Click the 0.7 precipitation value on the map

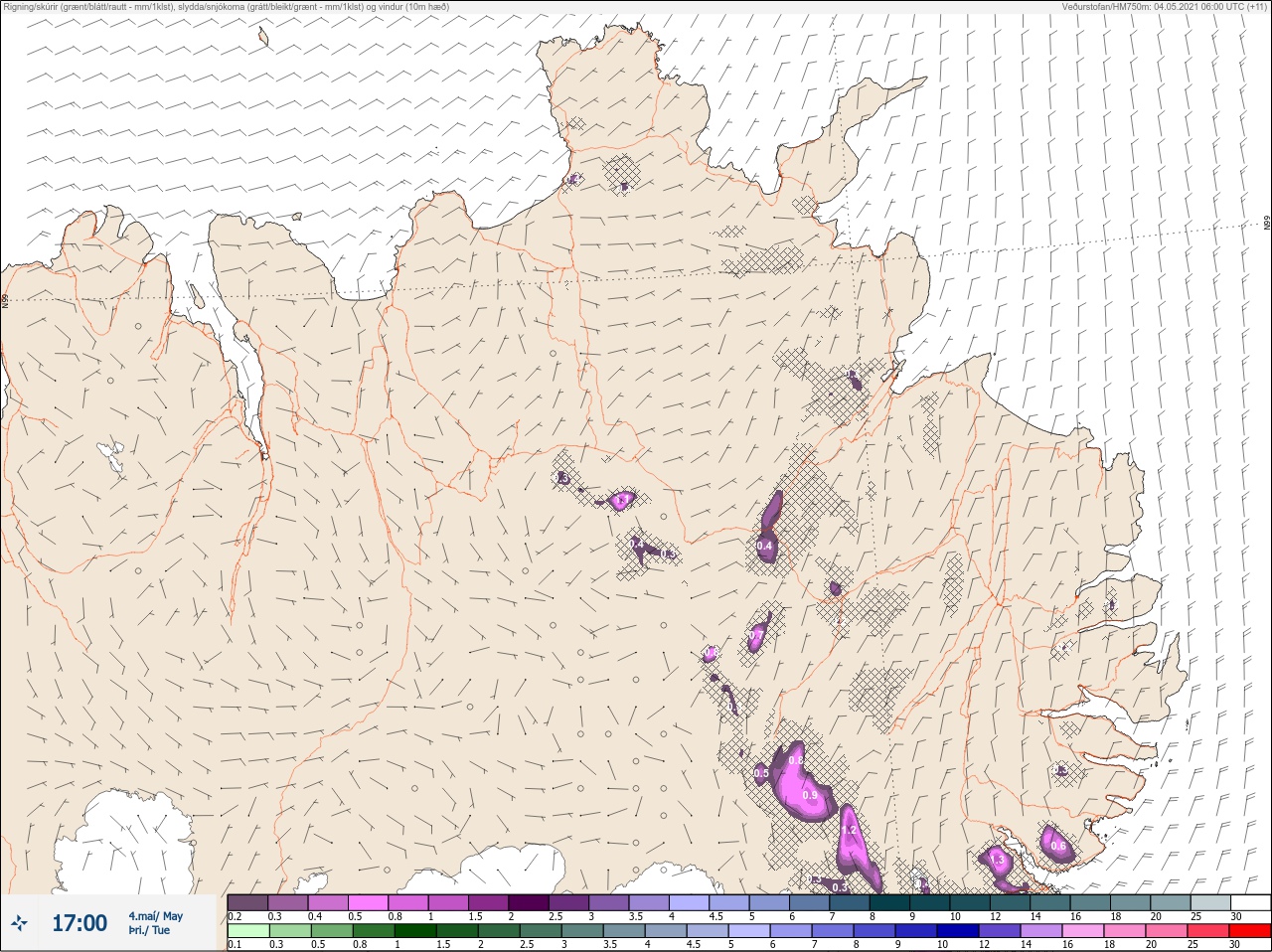756,635
